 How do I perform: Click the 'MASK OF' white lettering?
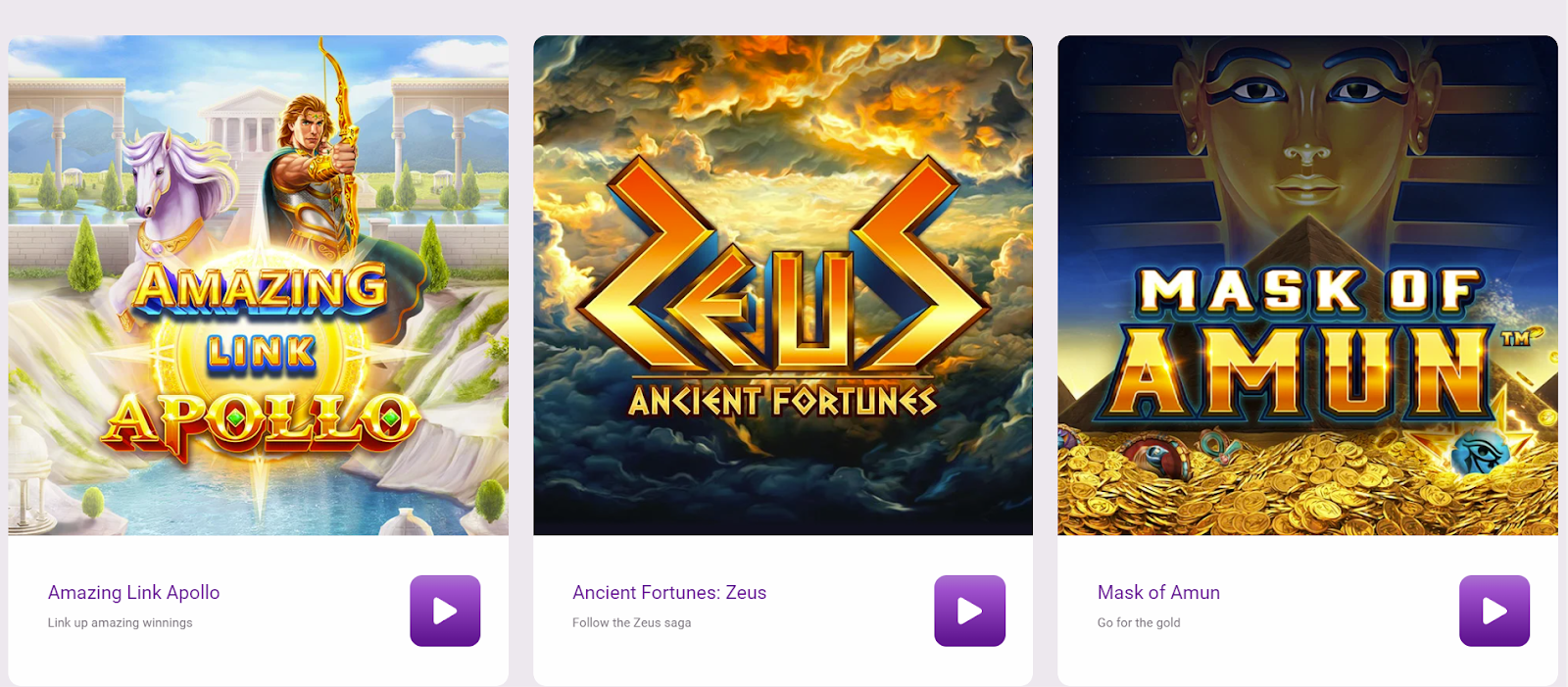pos(1310,291)
